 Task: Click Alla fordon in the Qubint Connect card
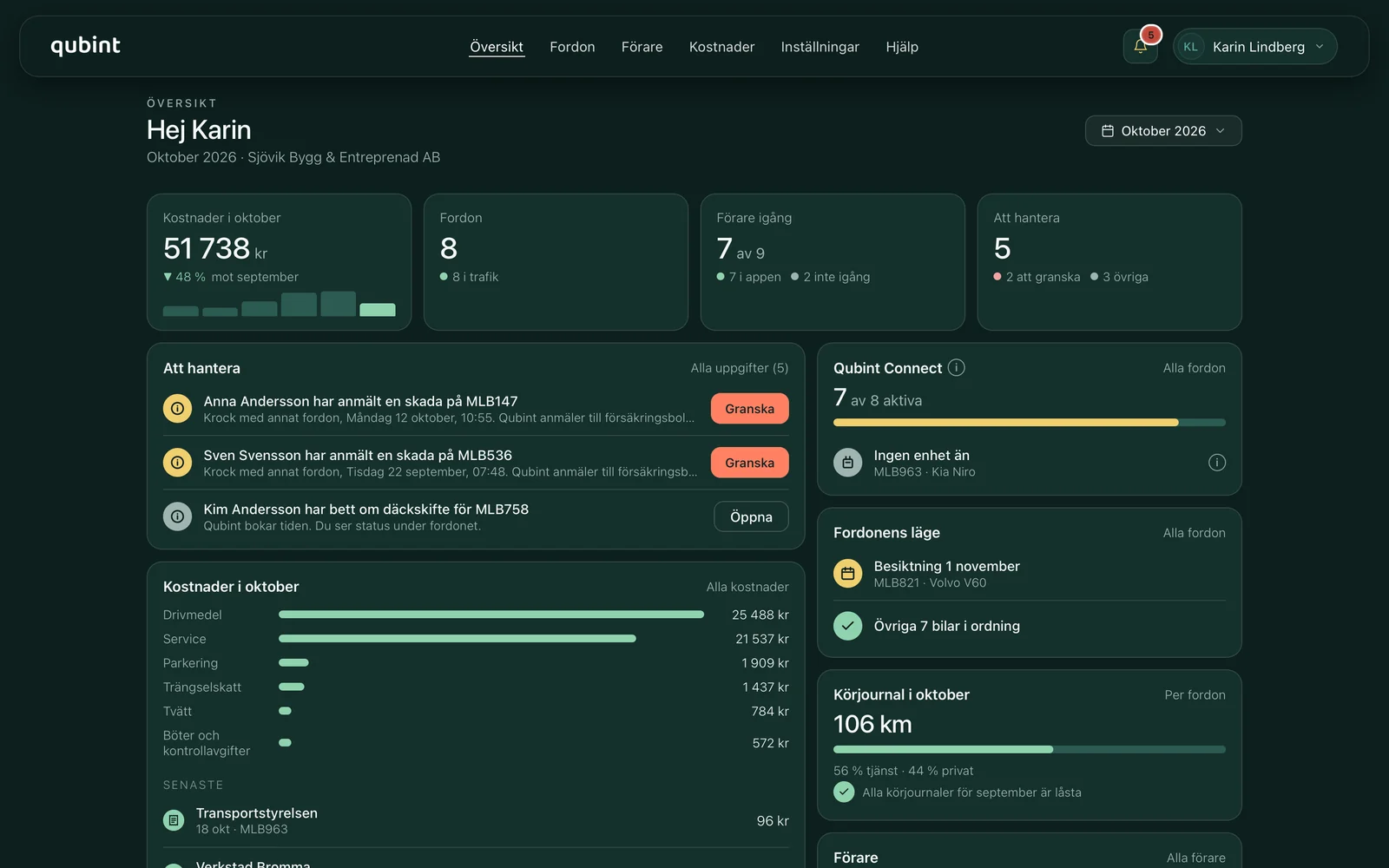tap(1194, 368)
